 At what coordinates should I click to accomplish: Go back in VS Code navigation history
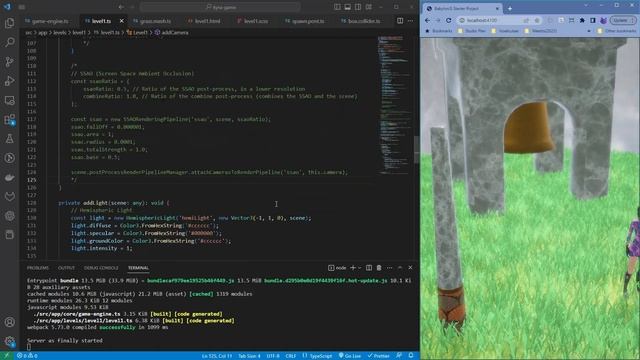click(x=121, y=7)
